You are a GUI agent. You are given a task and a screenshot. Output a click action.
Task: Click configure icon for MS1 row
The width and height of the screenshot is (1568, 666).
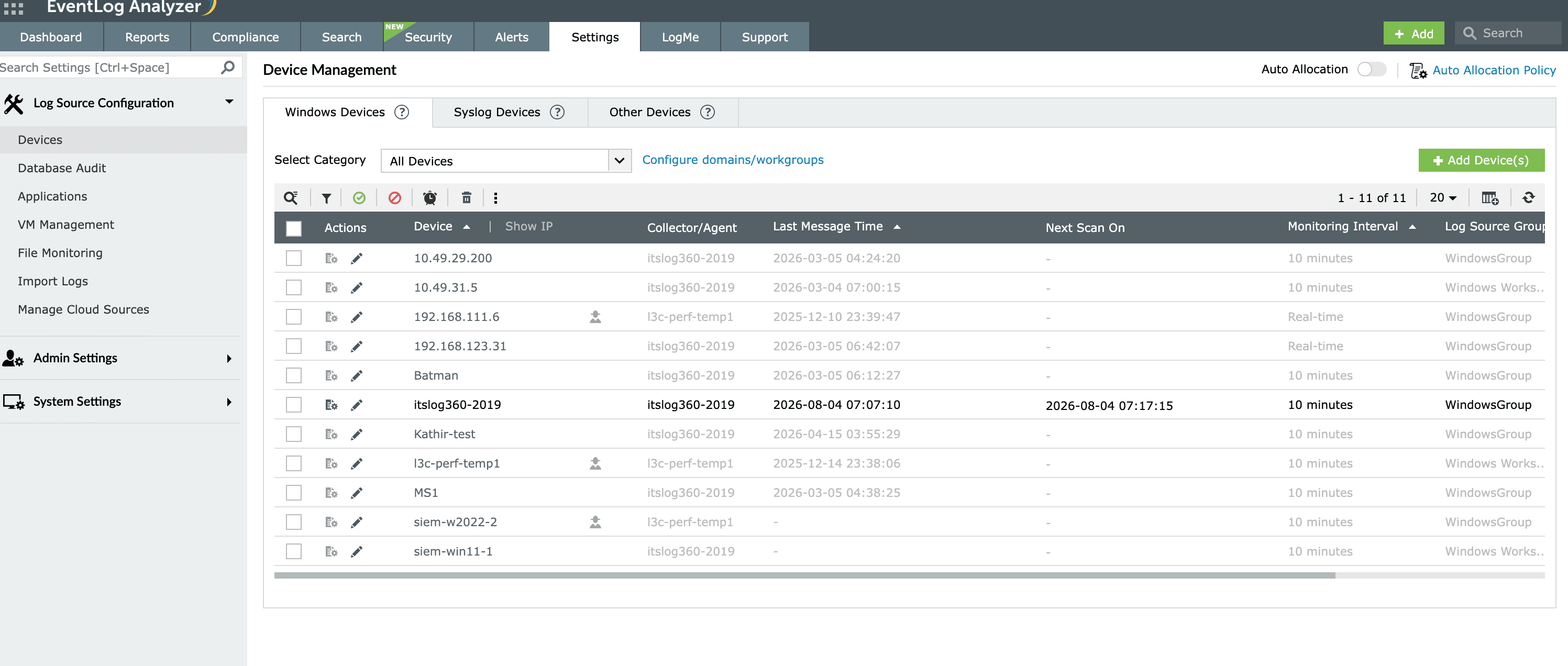coord(331,493)
